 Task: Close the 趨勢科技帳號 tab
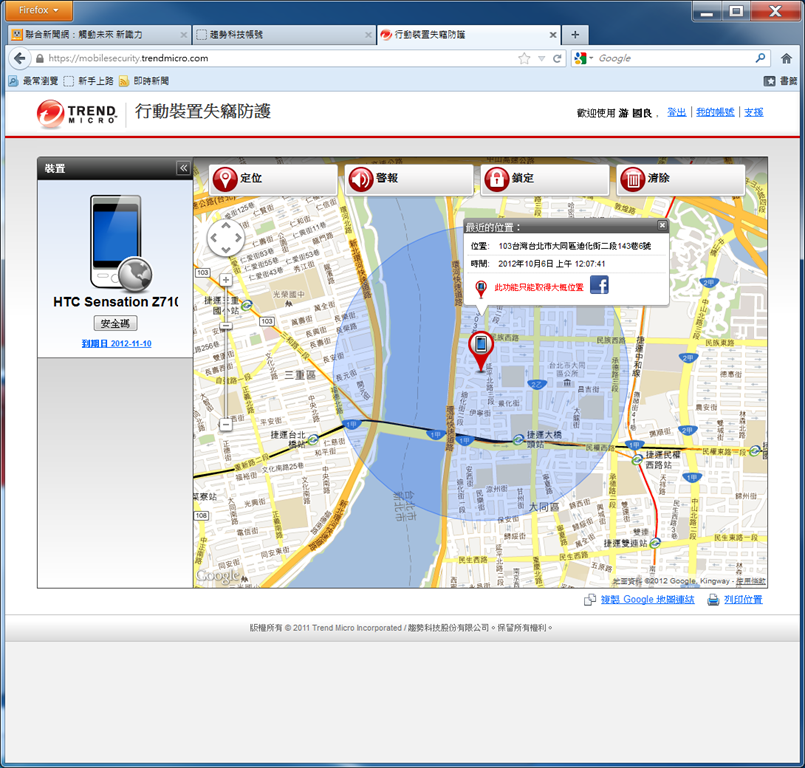pyautogui.click(x=368, y=35)
